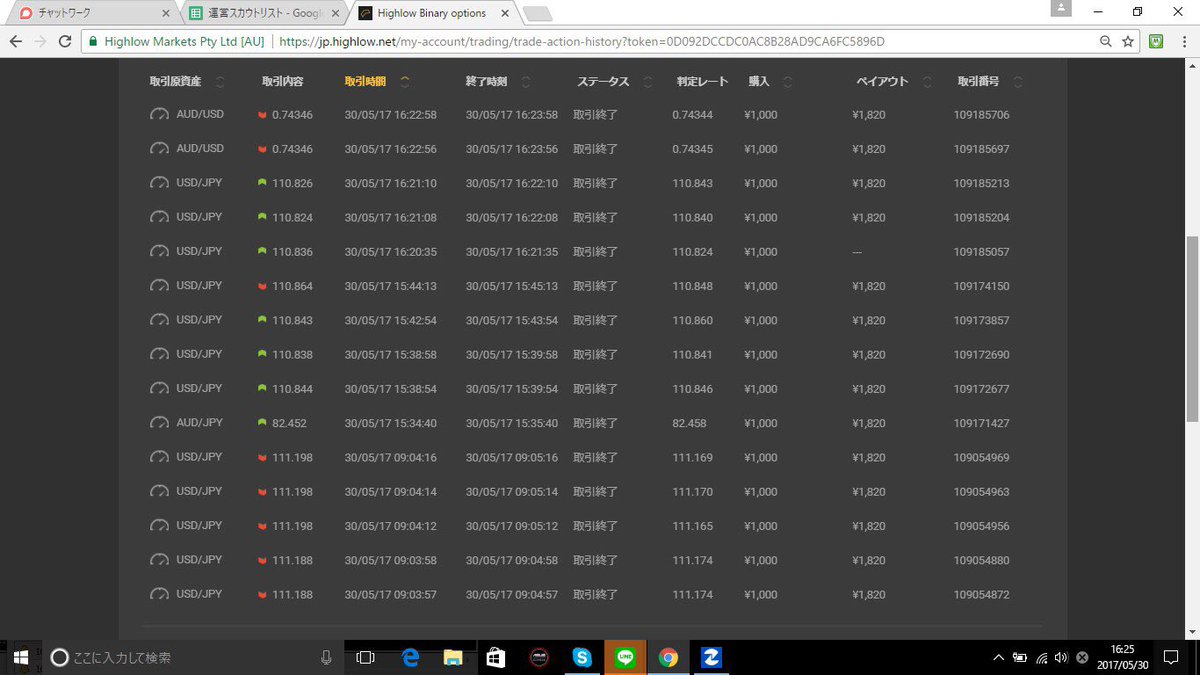Switch to 運営スカウトリスト Google tab
1200x675 pixels.
pos(263,13)
